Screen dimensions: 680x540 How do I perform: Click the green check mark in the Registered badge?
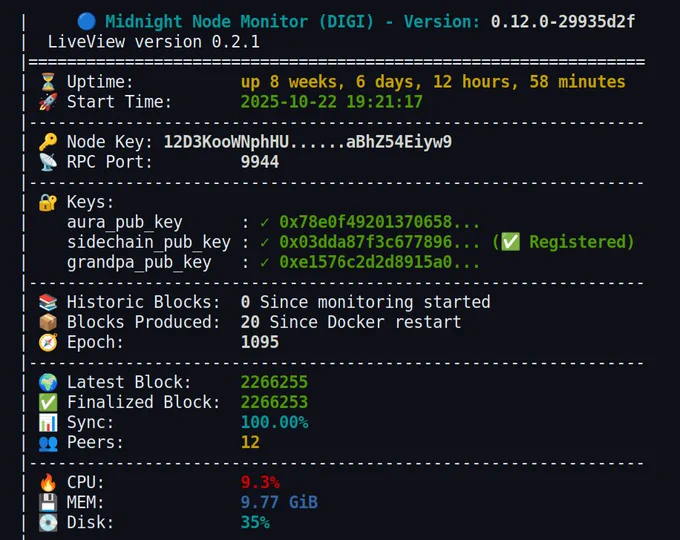tap(510, 242)
